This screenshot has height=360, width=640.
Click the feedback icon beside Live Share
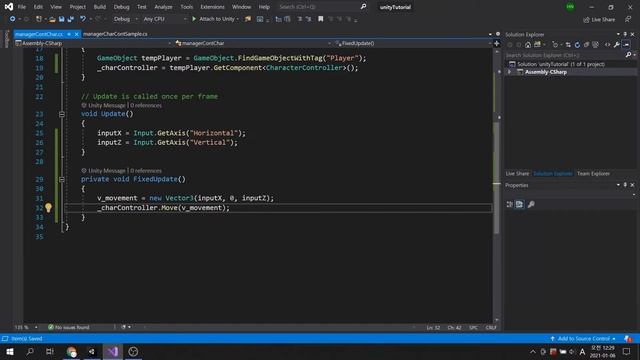(628, 19)
